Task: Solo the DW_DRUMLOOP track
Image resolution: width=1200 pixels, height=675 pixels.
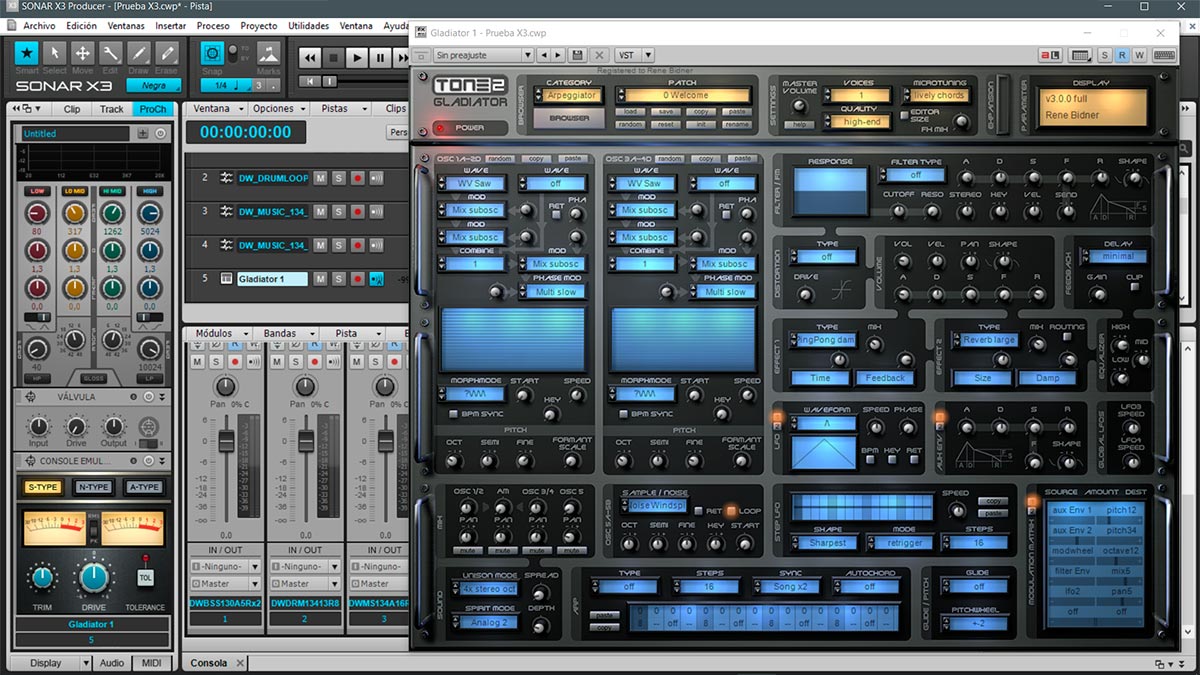Action: click(338, 178)
